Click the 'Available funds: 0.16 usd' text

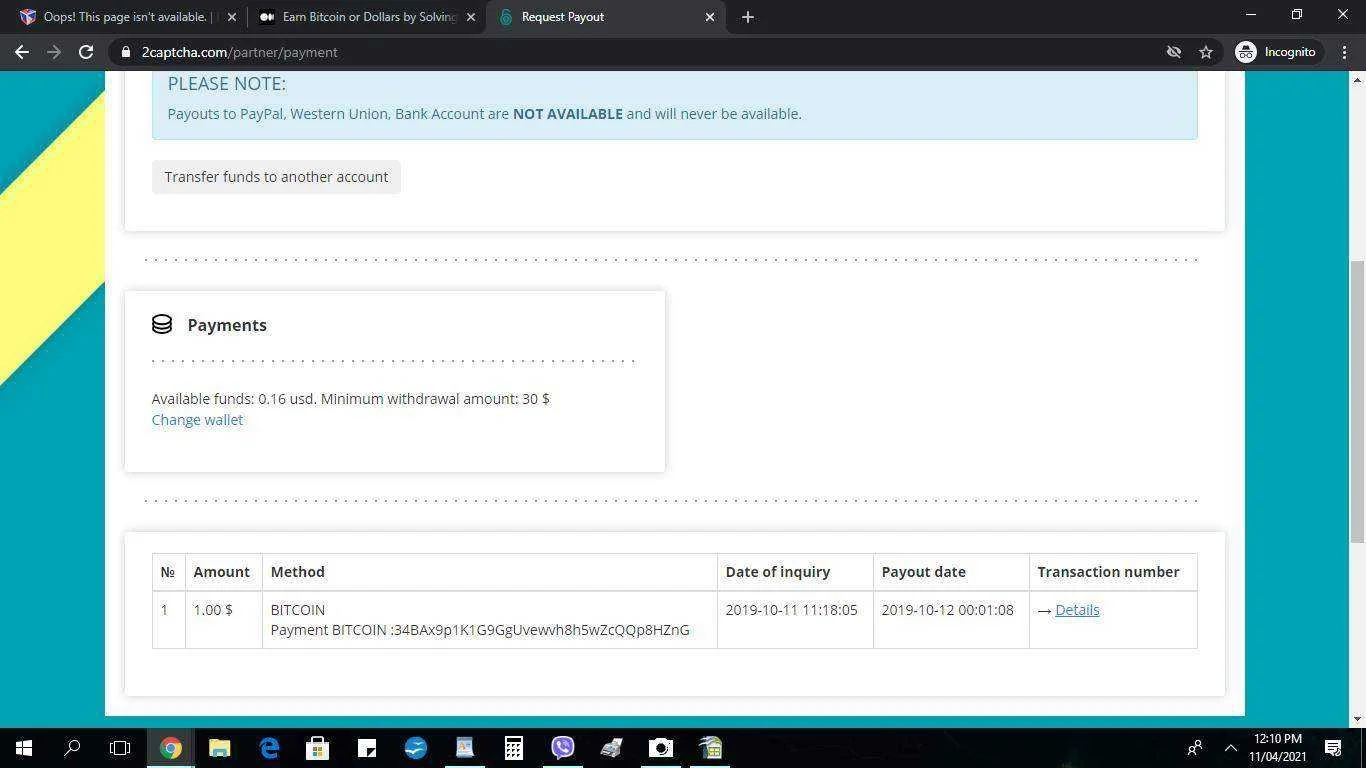pos(234,399)
